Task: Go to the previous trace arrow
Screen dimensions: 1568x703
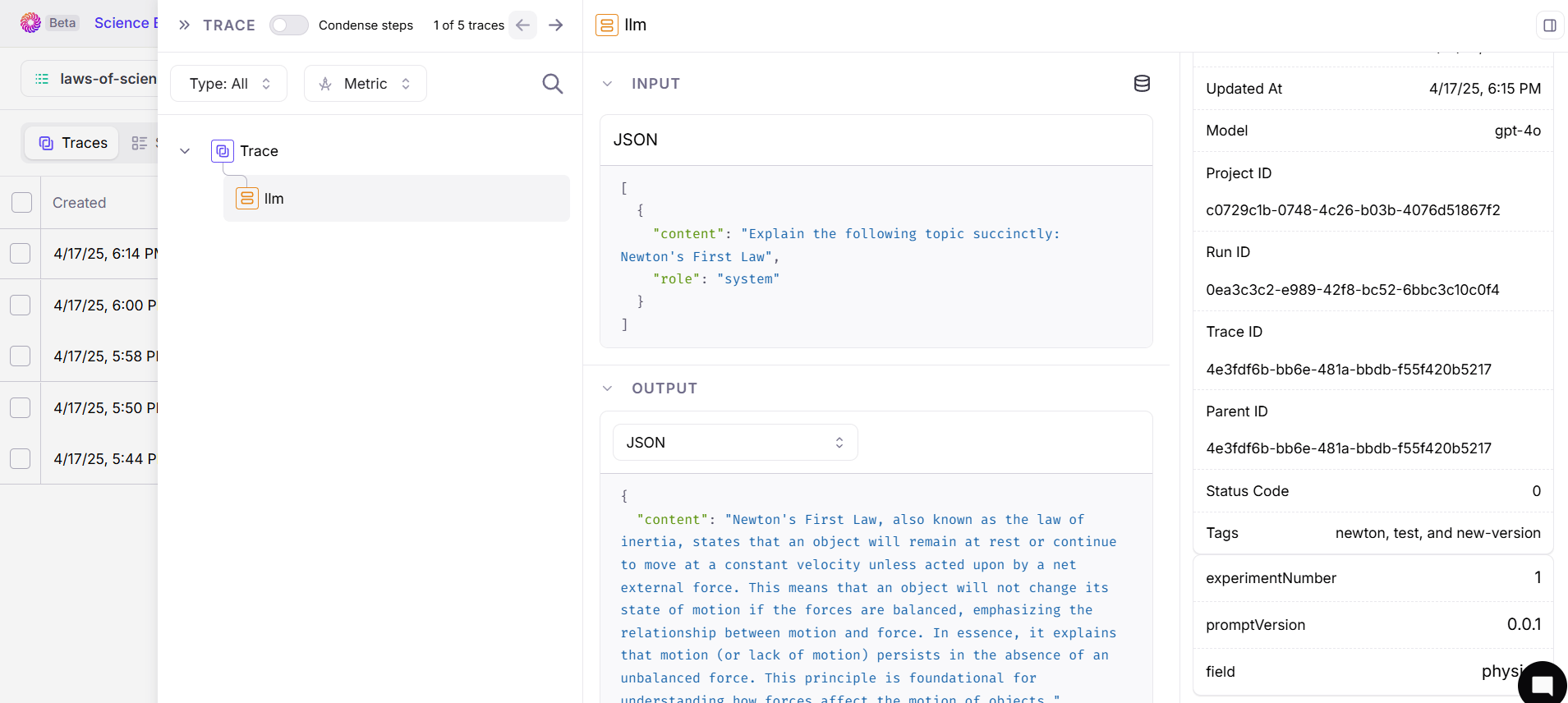Action: [522, 25]
